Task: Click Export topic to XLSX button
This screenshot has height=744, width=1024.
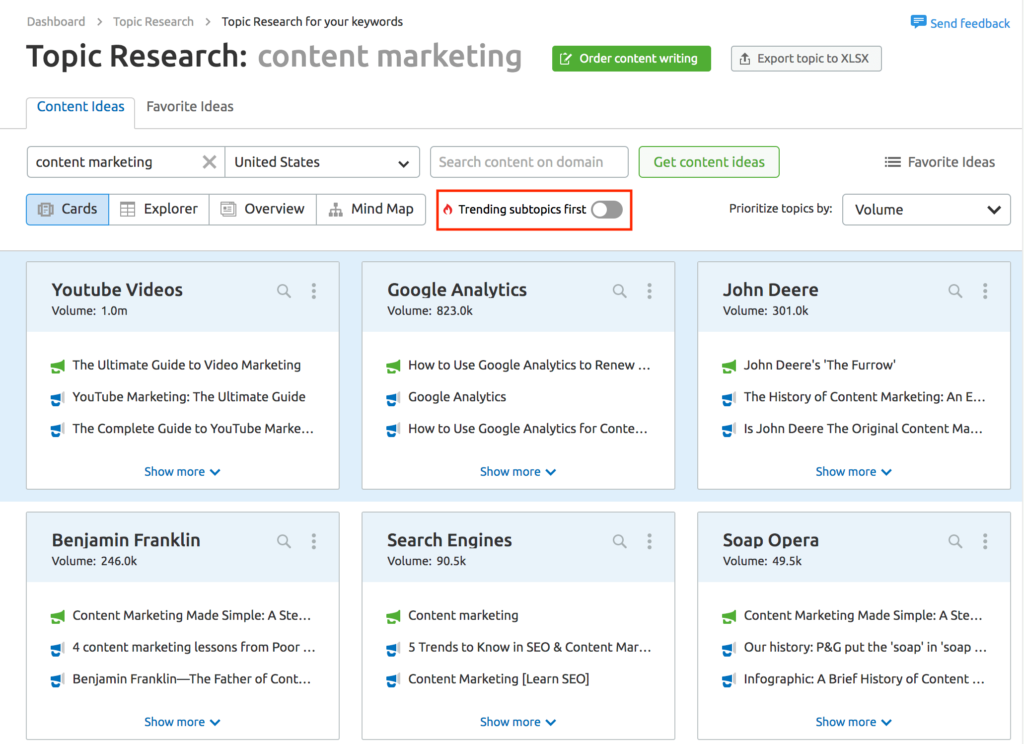Action: (806, 59)
